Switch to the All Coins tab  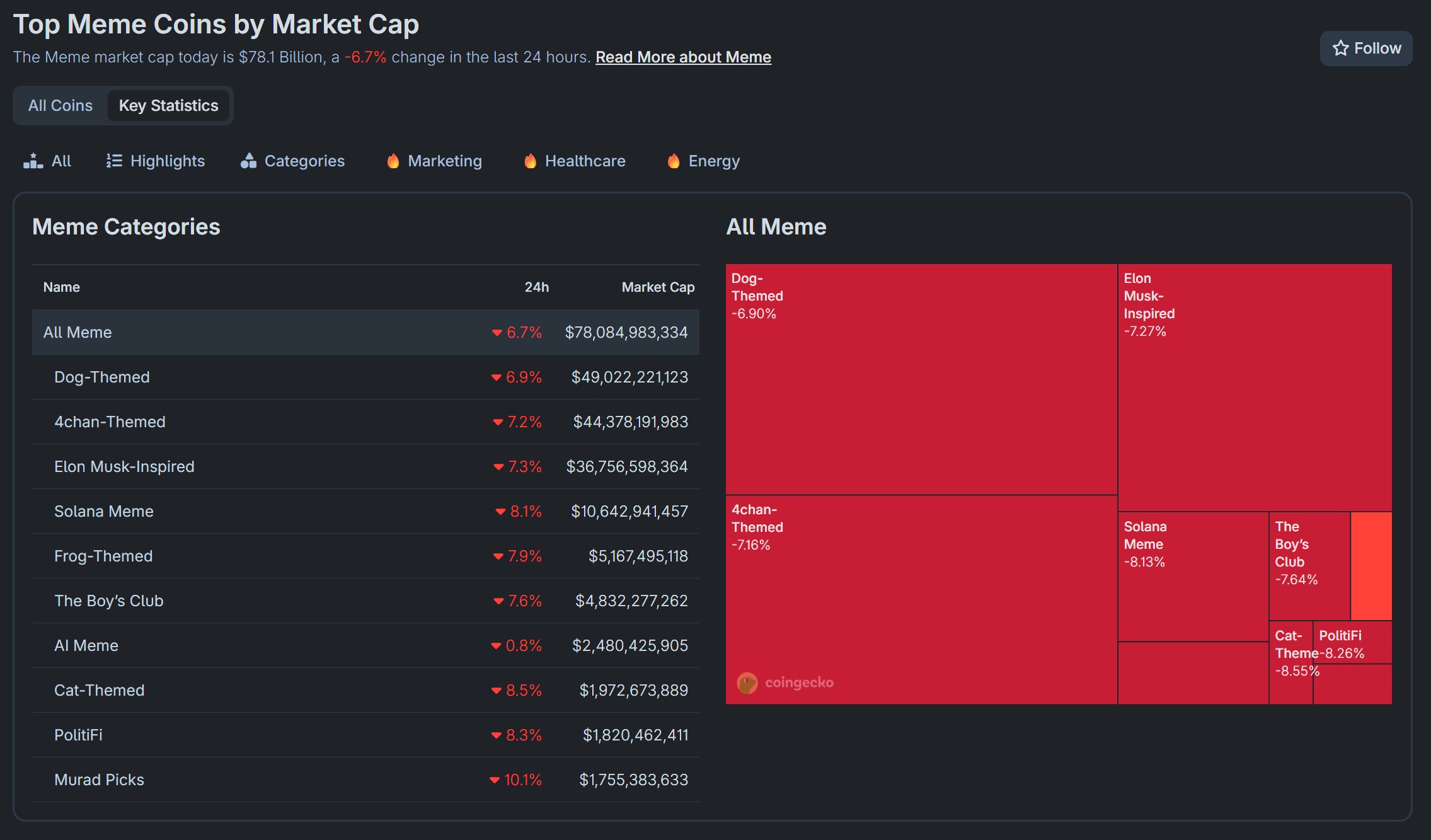coord(60,106)
